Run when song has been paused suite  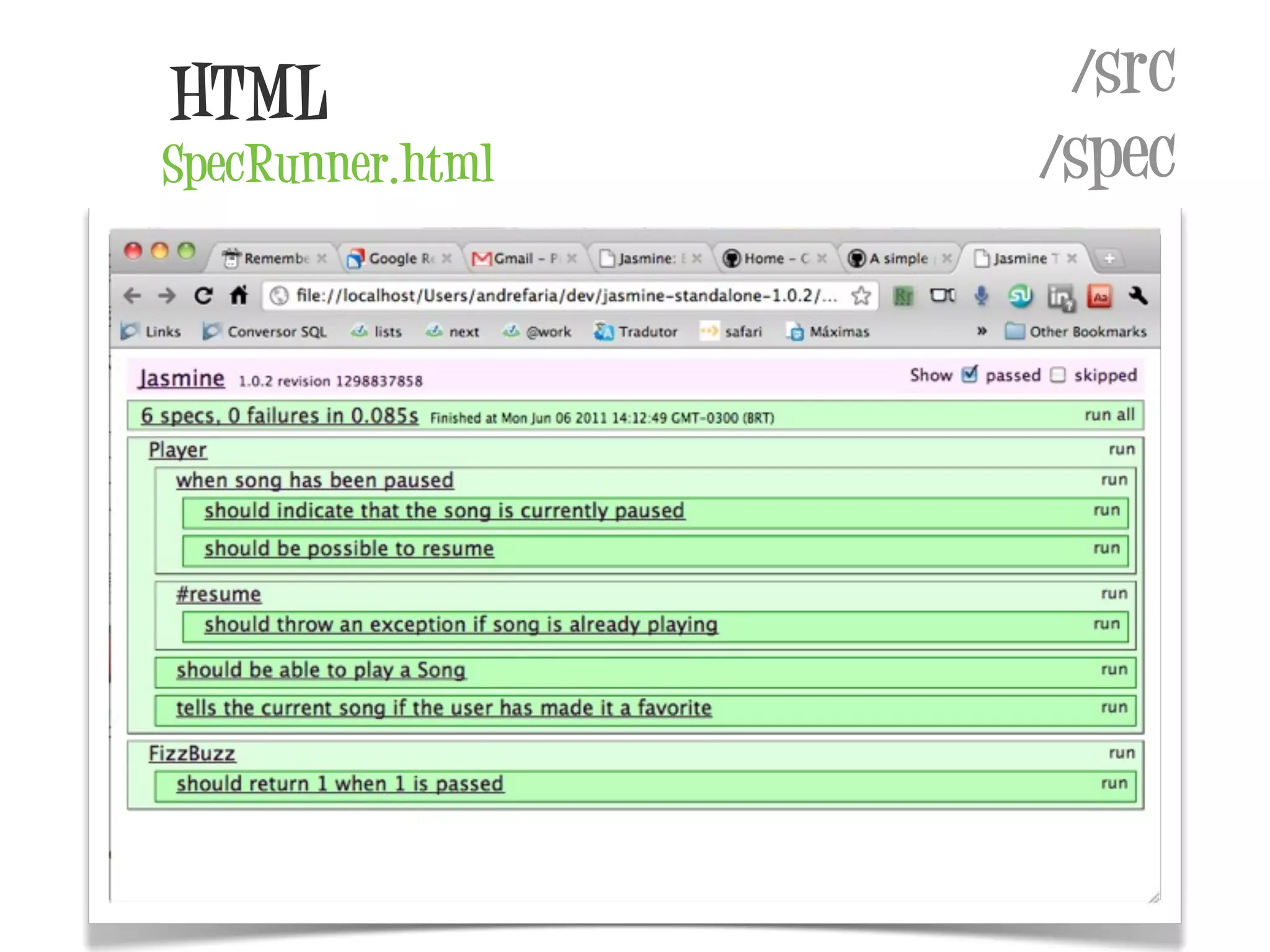click(1114, 480)
